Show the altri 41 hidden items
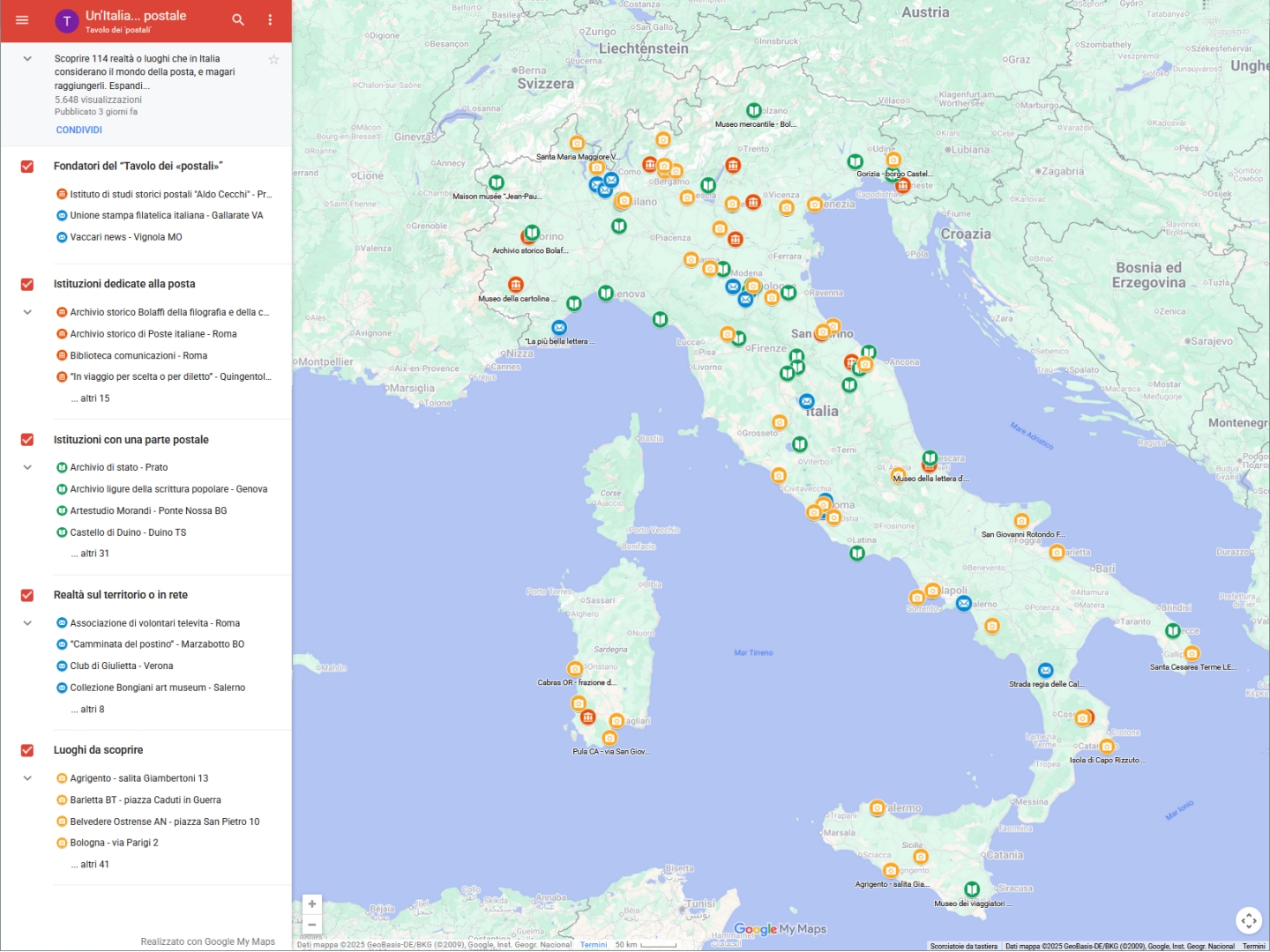This screenshot has height=952, width=1270. [x=90, y=865]
